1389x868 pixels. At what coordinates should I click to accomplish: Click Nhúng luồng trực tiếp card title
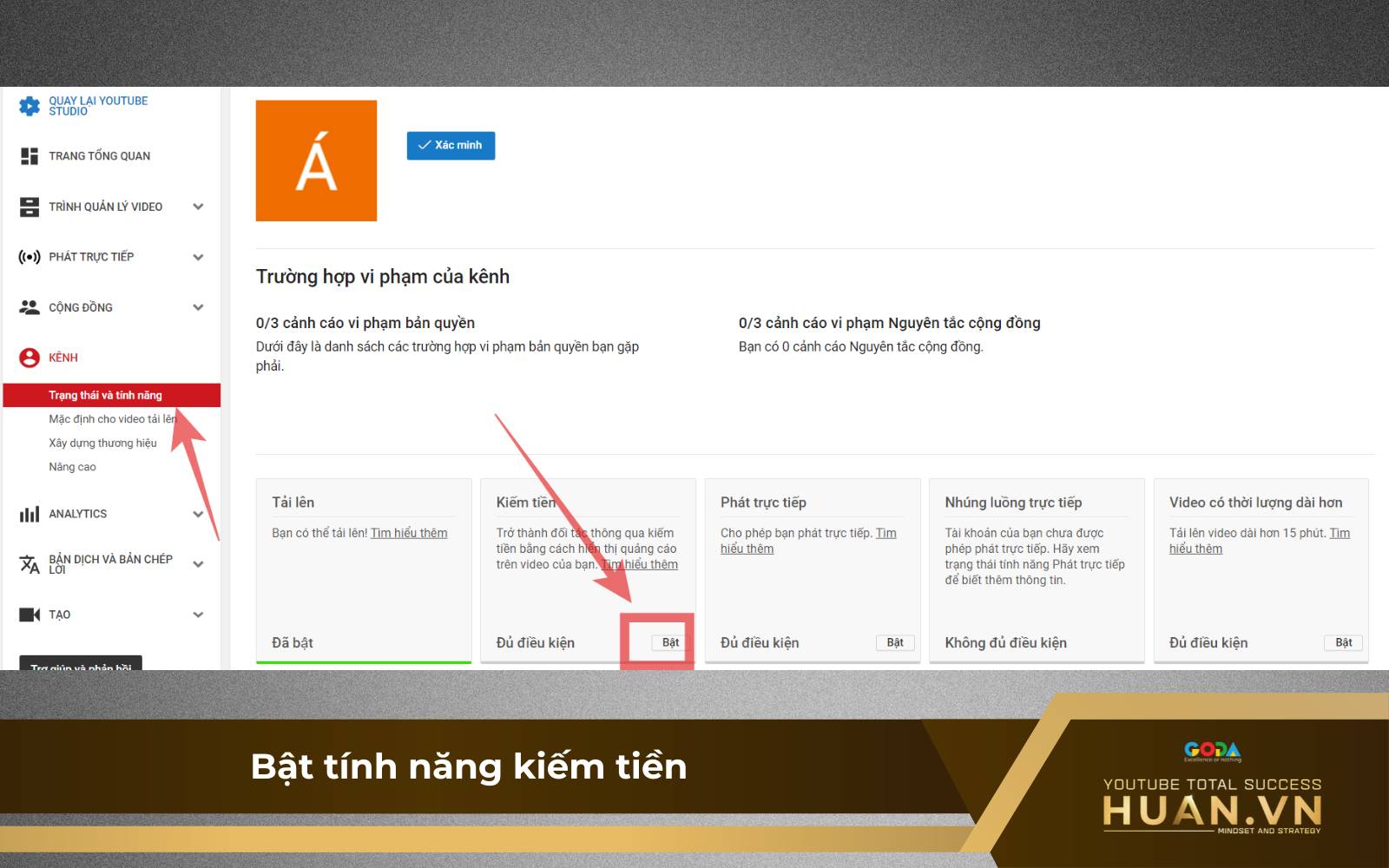[1013, 503]
